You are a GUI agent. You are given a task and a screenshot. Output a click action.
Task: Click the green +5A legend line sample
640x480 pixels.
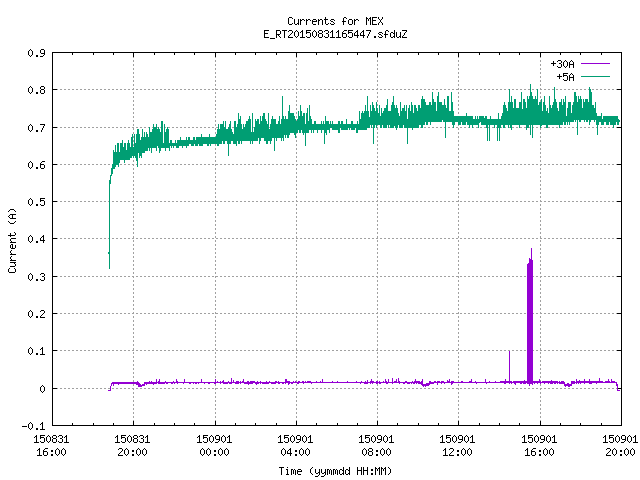tap(595, 76)
